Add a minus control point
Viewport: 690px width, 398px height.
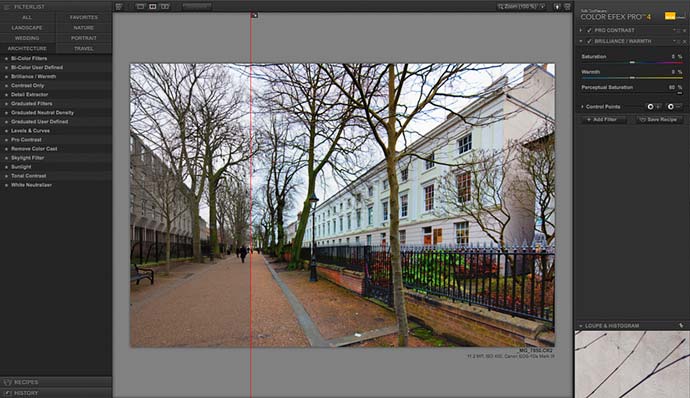(x=674, y=107)
